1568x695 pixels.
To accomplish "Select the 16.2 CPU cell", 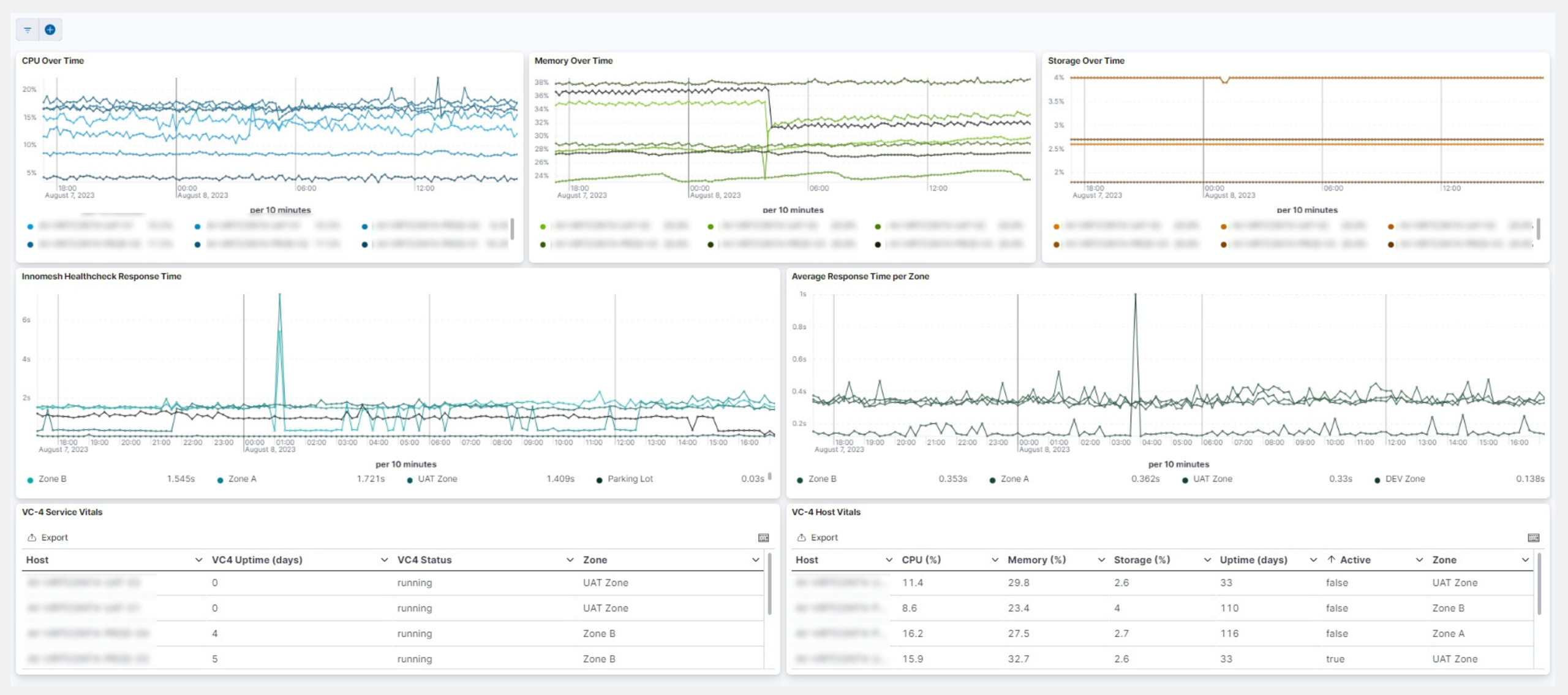I will click(x=912, y=634).
